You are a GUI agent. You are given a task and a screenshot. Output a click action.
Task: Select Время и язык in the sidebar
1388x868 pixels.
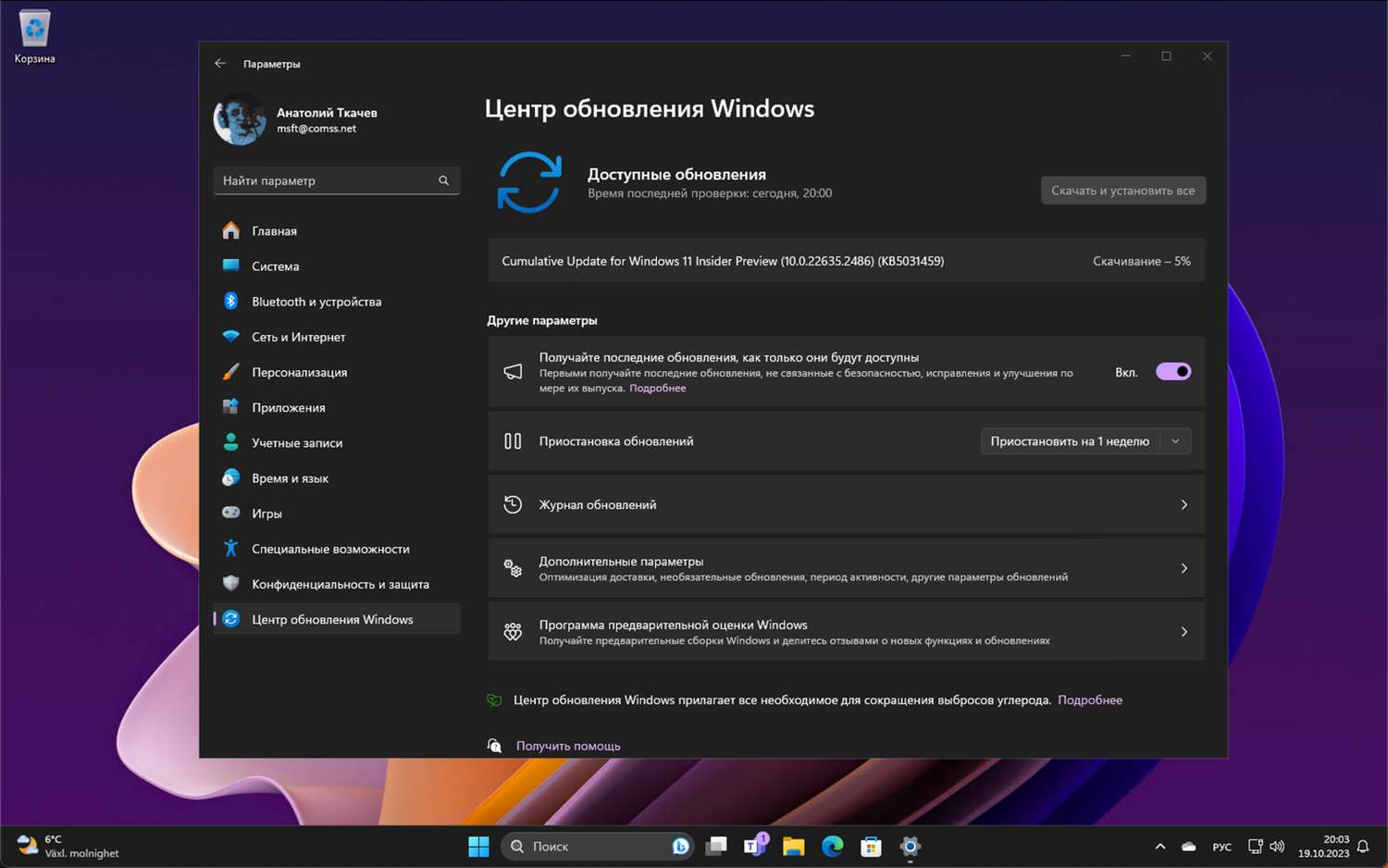[x=337, y=477]
